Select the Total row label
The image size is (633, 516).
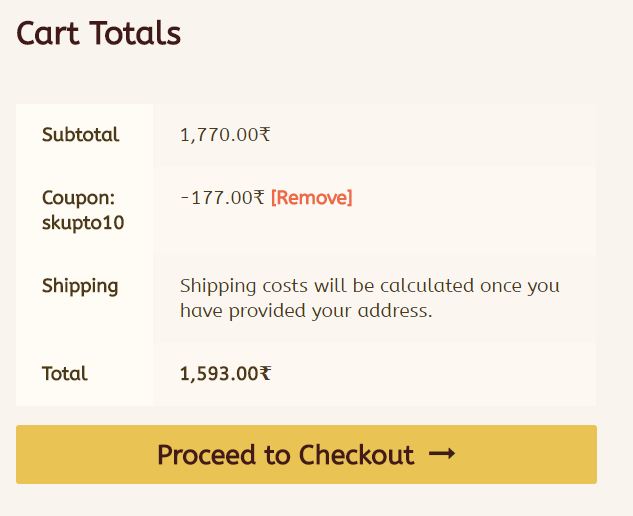click(x=64, y=374)
